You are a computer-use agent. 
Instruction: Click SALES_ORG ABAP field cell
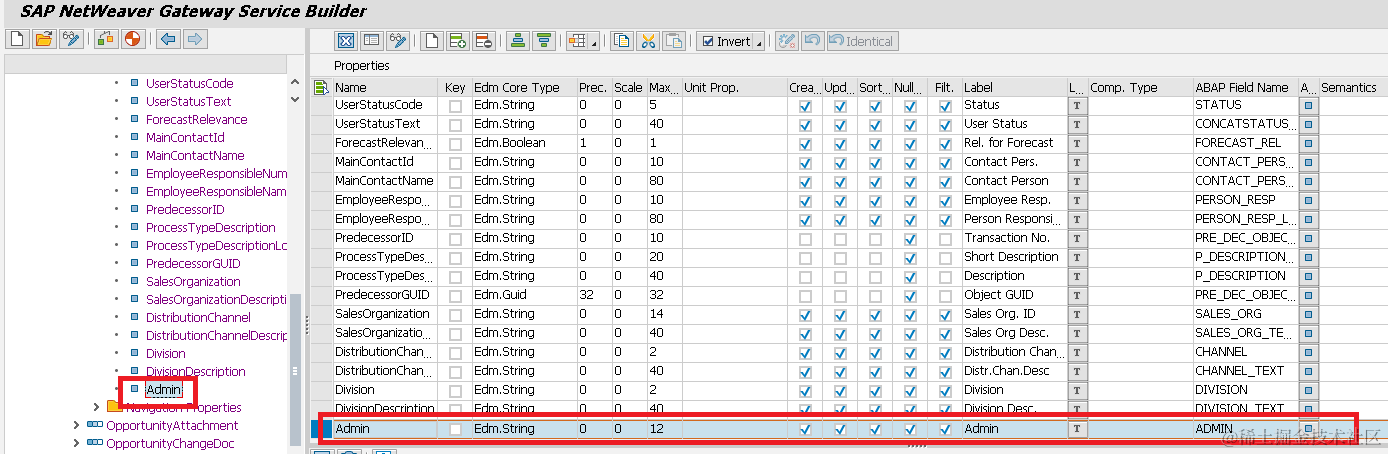click(x=1244, y=314)
